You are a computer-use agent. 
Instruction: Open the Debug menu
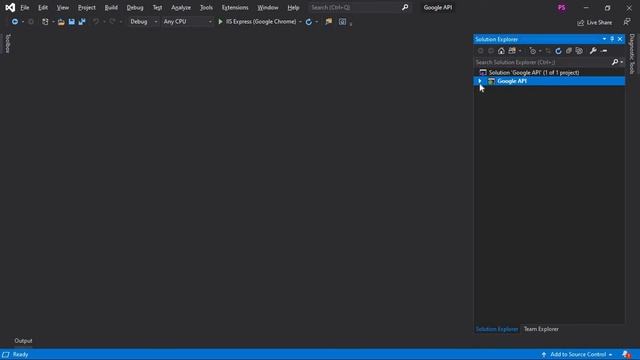[x=135, y=7]
